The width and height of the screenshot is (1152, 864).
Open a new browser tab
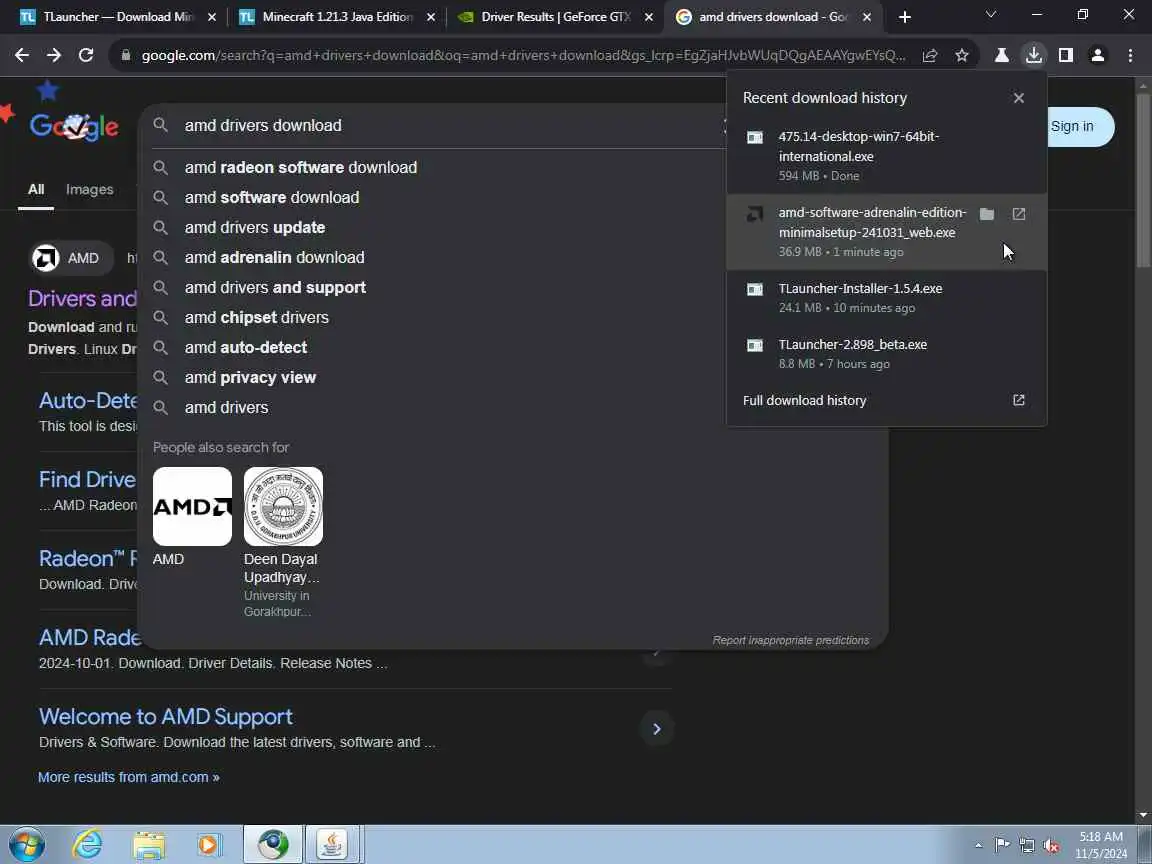(904, 17)
